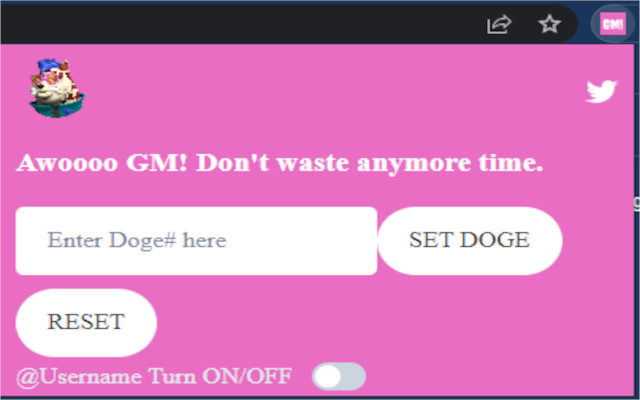The width and height of the screenshot is (640, 400).
Task: Click the white bird logo at right
Action: (601, 91)
